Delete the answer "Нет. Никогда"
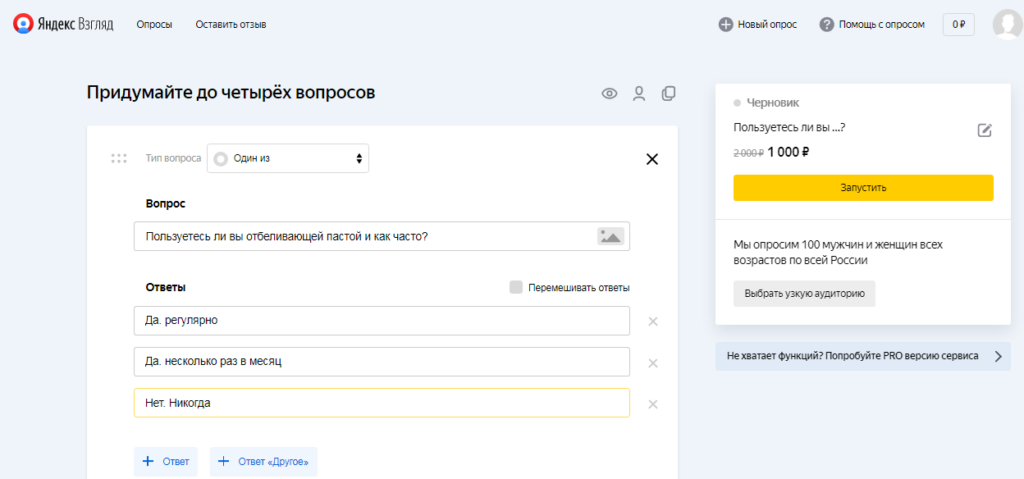Screen dimensions: 1024x479 pos(653,404)
